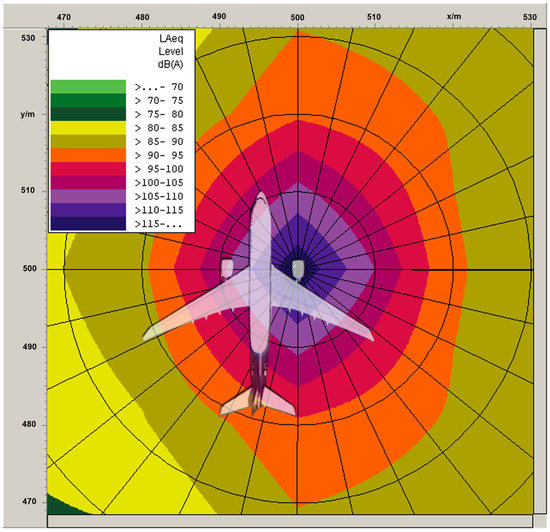
Task: Click the aircraft tail stabilizer
Action: click(258, 401)
